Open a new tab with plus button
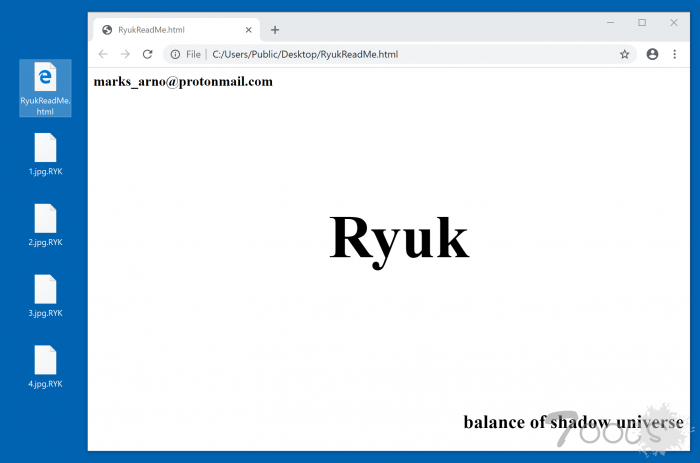The height and width of the screenshot is (463, 700). [x=275, y=30]
